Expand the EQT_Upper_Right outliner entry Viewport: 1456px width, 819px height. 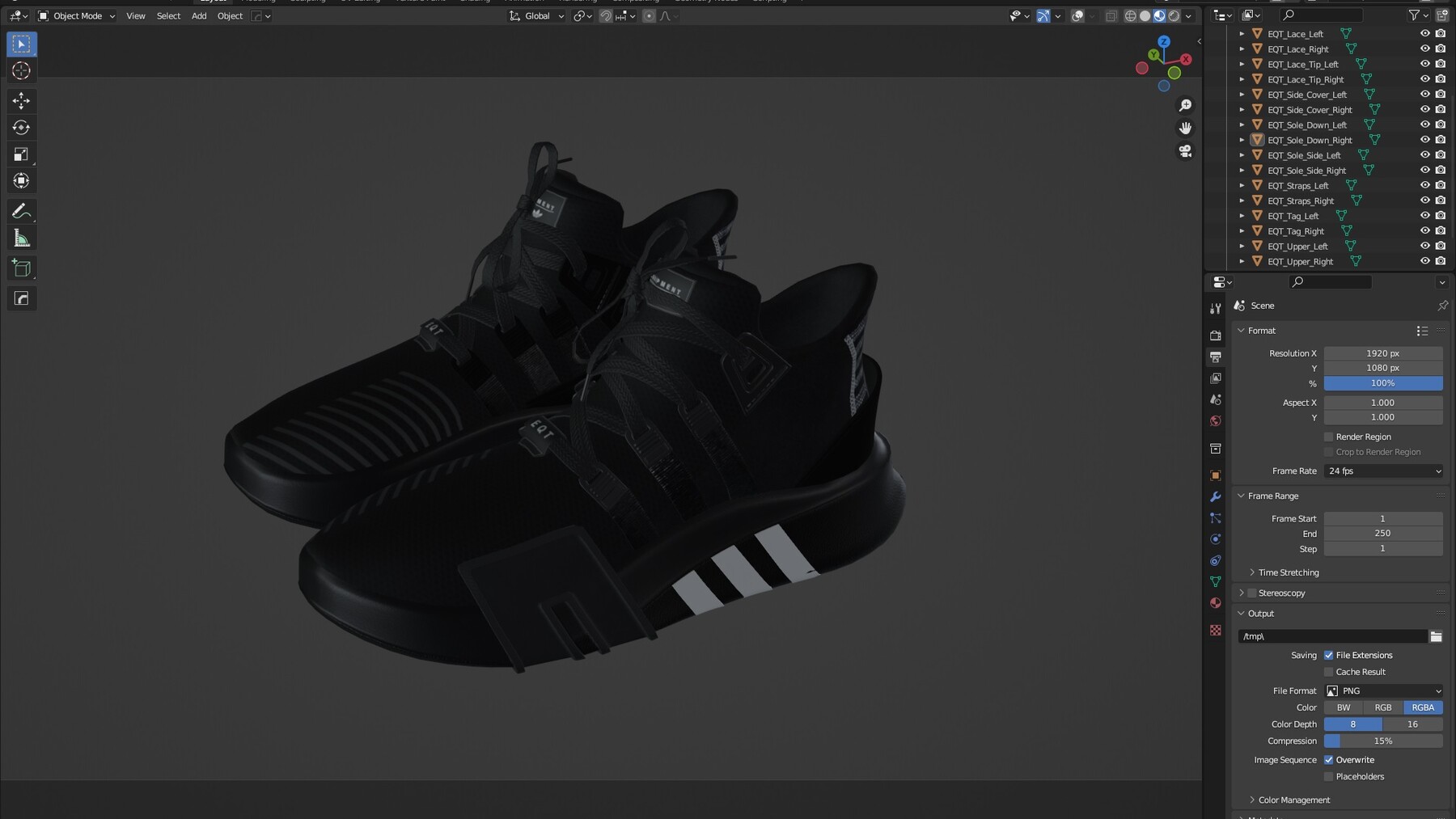coord(1242,261)
